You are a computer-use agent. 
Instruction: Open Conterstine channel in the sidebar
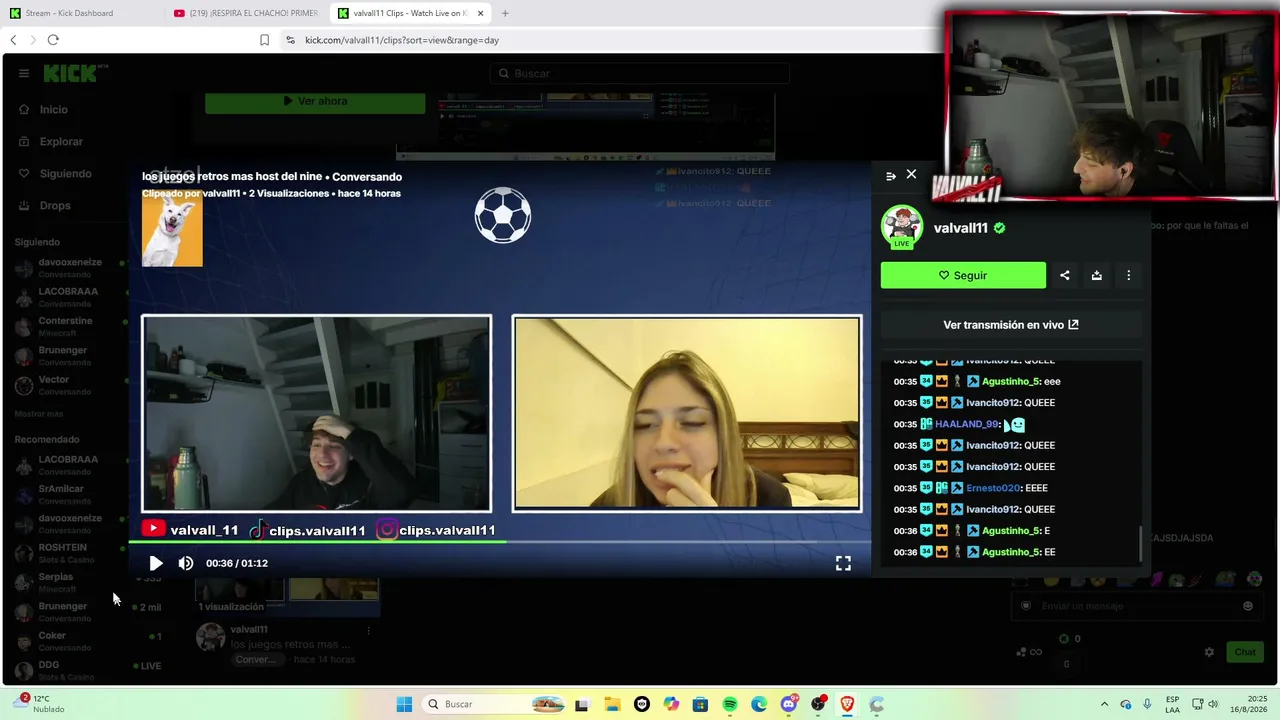click(65, 326)
